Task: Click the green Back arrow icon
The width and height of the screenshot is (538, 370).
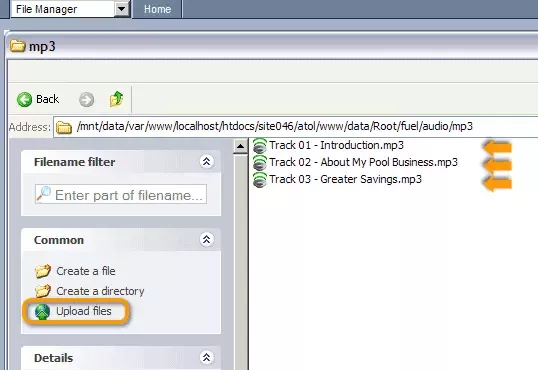Action: pos(24,100)
